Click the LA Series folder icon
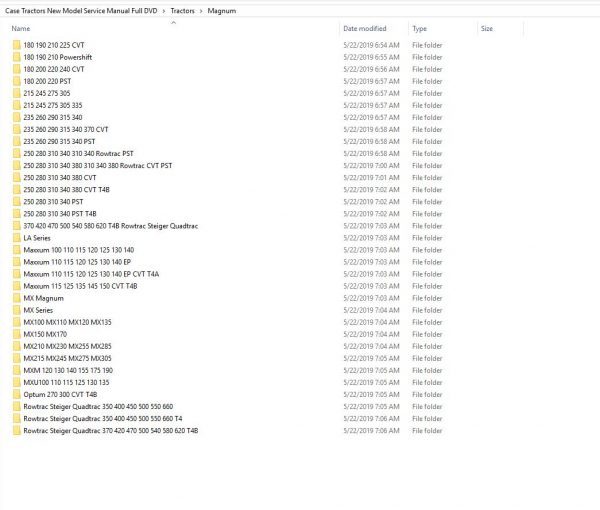 (x=16, y=238)
